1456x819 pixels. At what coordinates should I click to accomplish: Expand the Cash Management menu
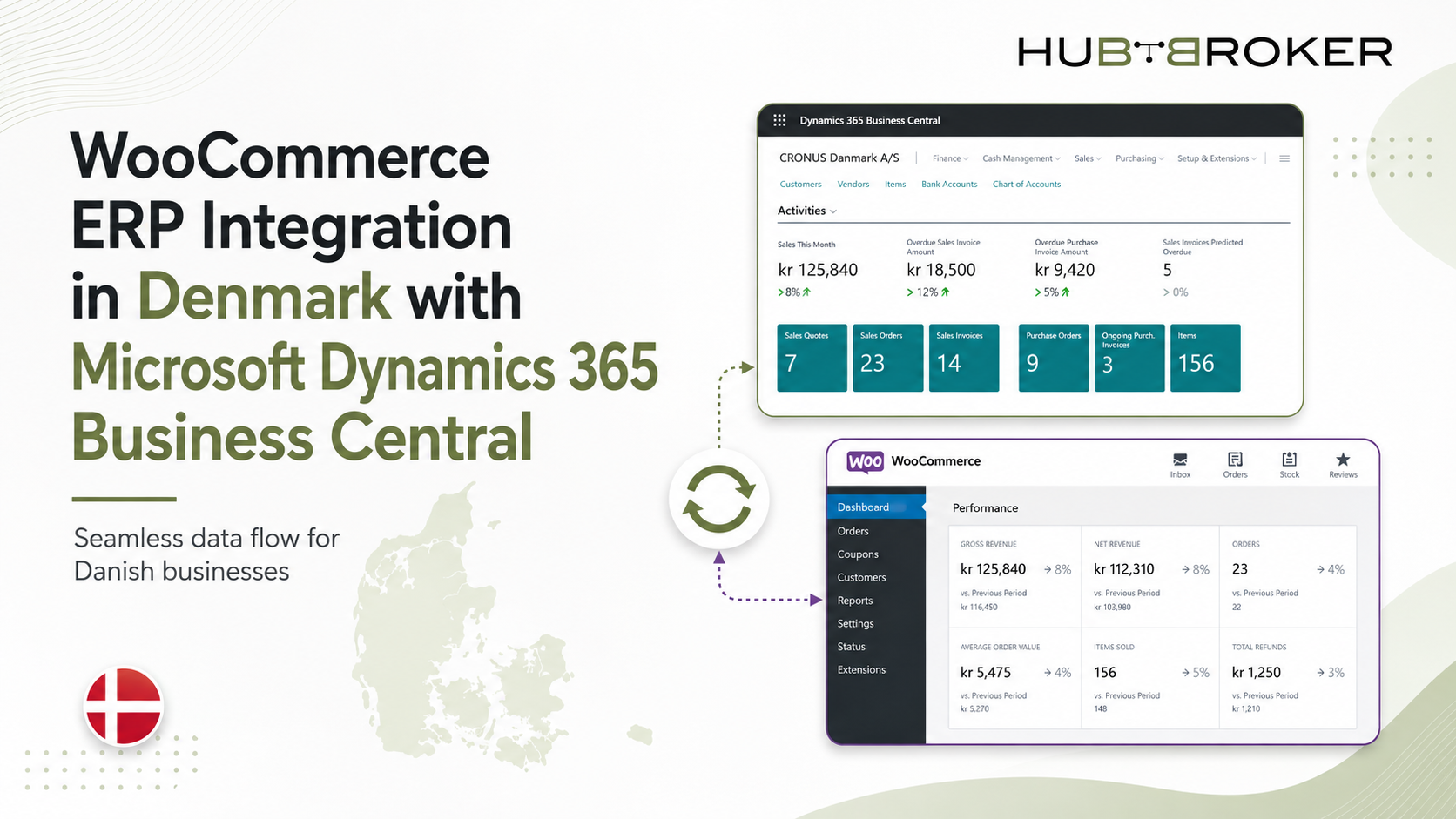(x=1021, y=158)
